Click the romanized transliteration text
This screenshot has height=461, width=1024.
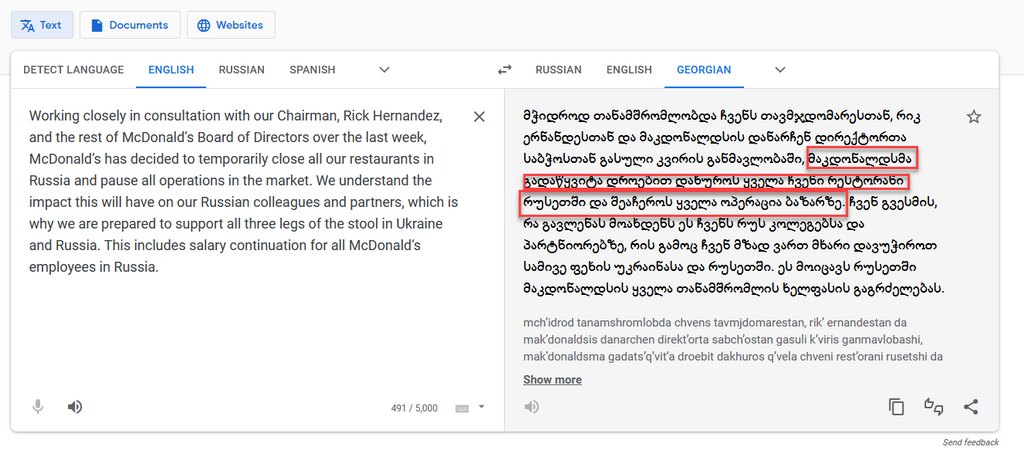(x=732, y=340)
